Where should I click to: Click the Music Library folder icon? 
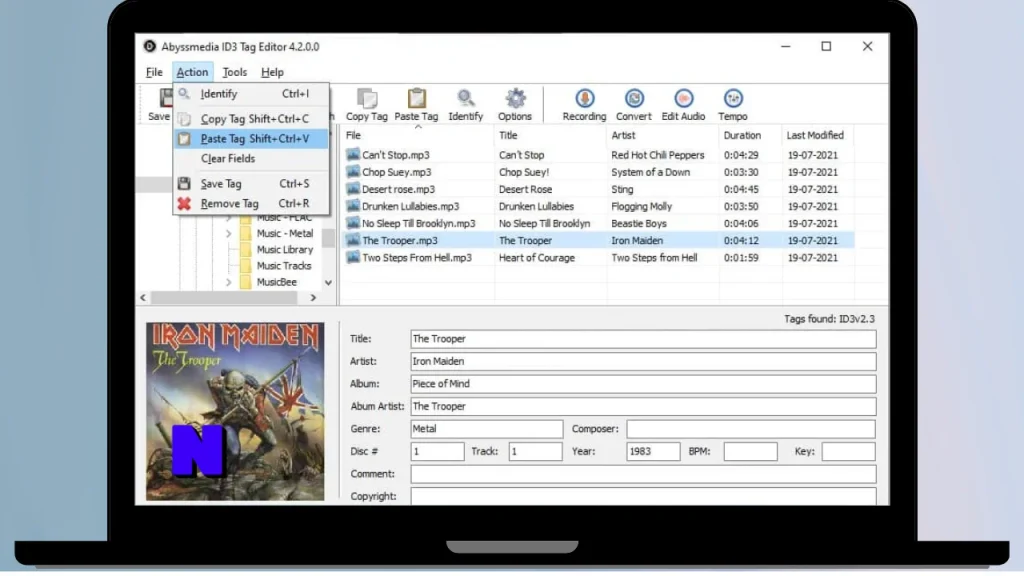246,249
